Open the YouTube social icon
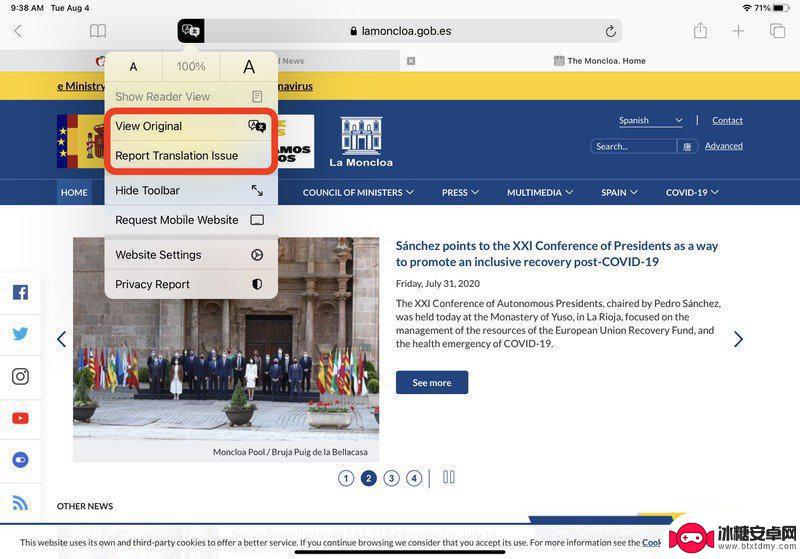The image size is (800, 559). click(x=20, y=418)
